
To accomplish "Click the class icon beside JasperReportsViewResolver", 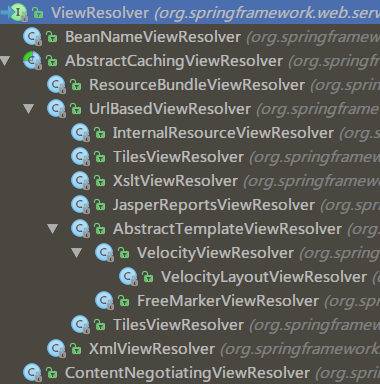I will (x=80, y=205).
